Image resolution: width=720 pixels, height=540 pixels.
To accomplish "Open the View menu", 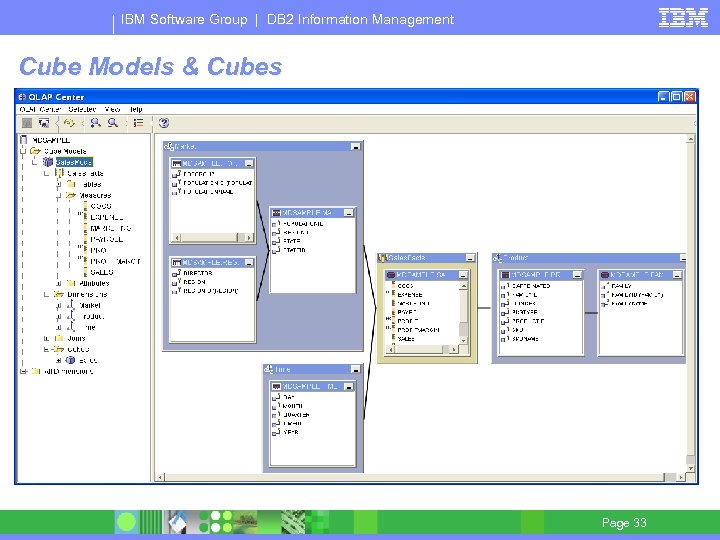I will pos(112,109).
